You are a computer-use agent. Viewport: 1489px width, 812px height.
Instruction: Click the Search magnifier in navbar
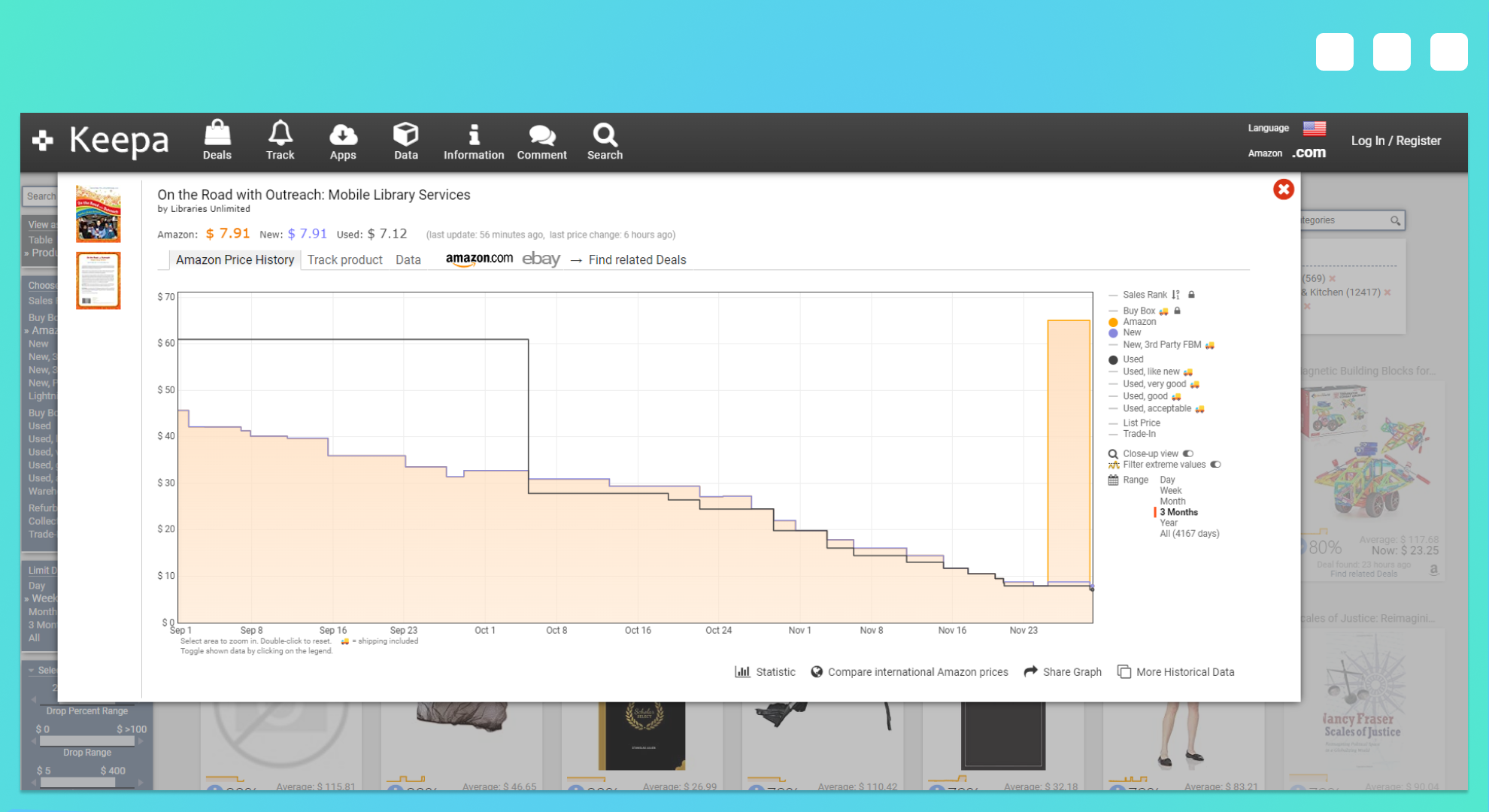point(605,135)
